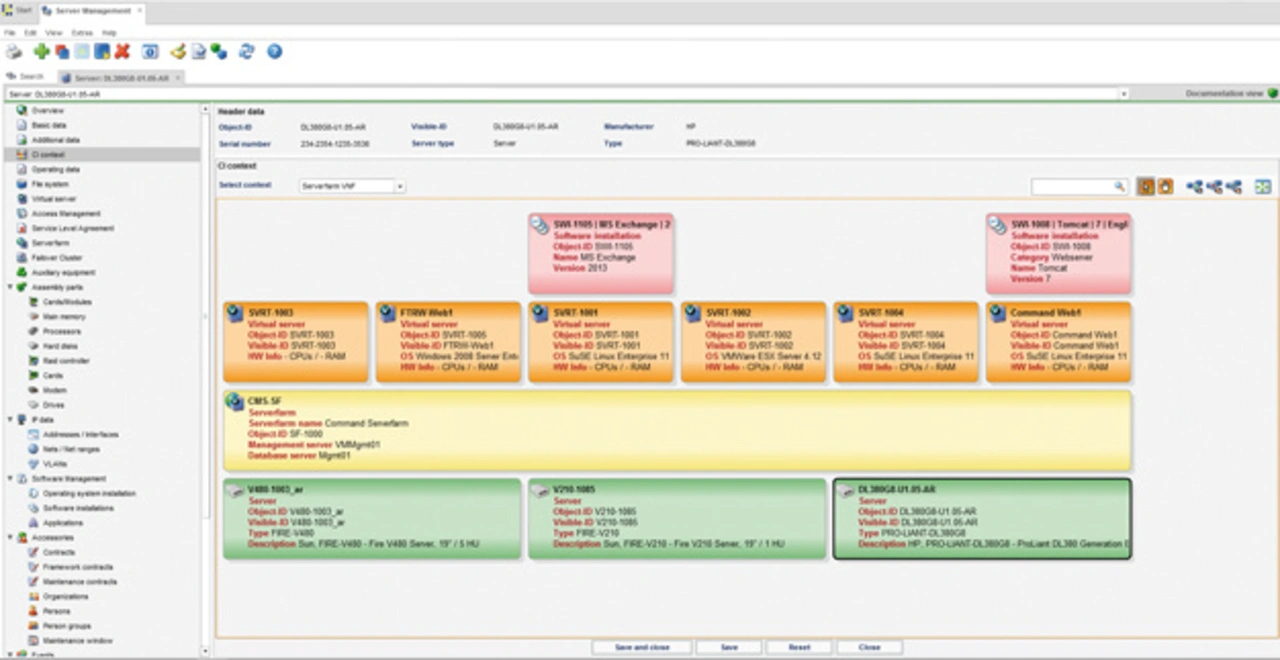Click the green plus add icon
Image resolution: width=1280 pixels, height=660 pixels.
pos(41,52)
